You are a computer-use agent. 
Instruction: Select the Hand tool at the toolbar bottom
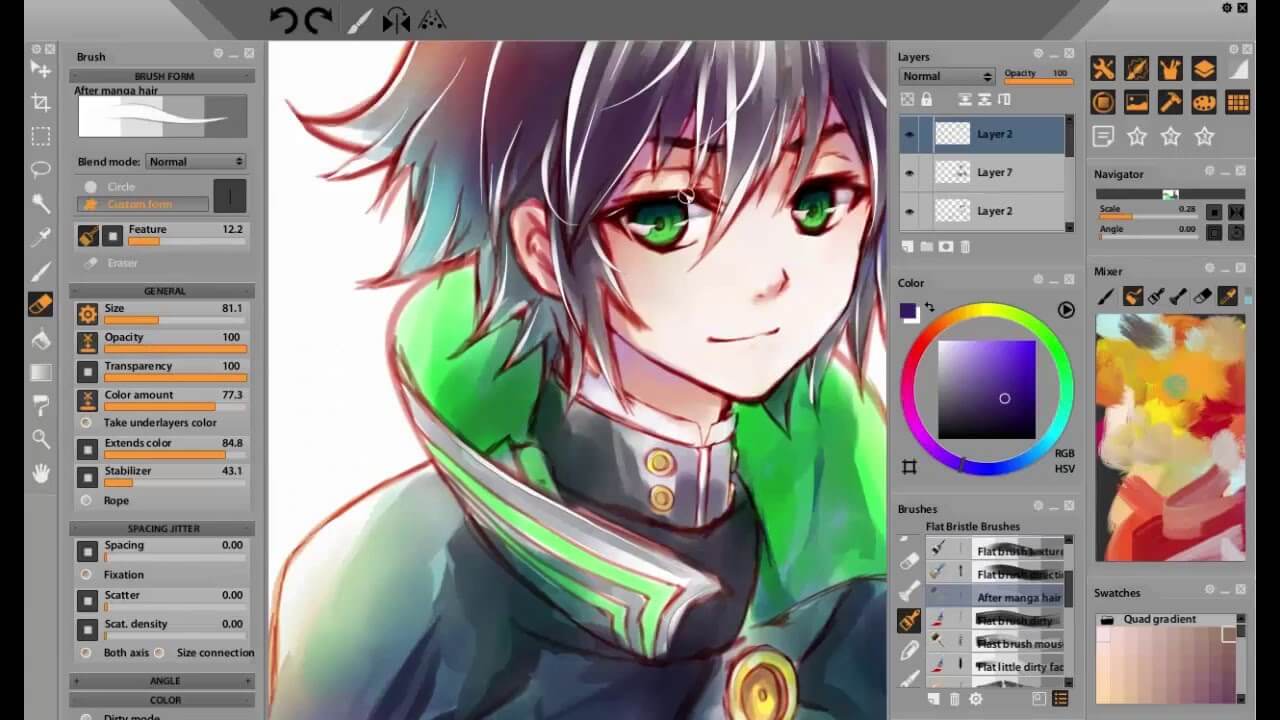pos(40,475)
